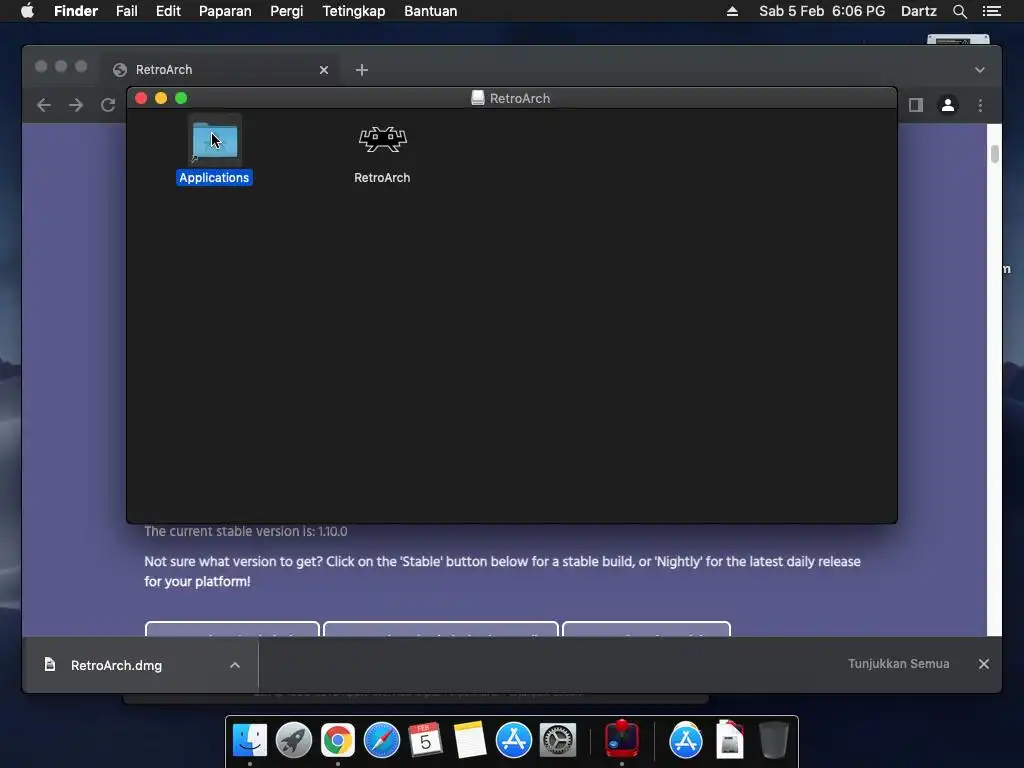Open Notification Center list icon

tap(991, 11)
